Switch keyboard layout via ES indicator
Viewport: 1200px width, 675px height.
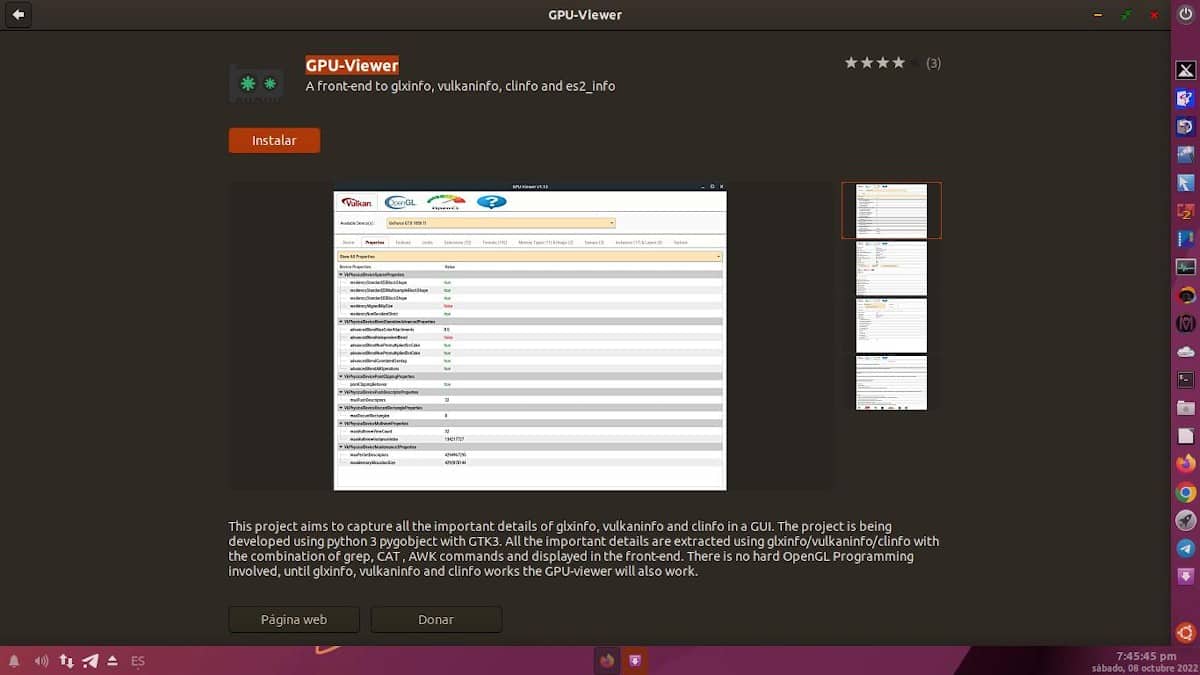pos(138,661)
